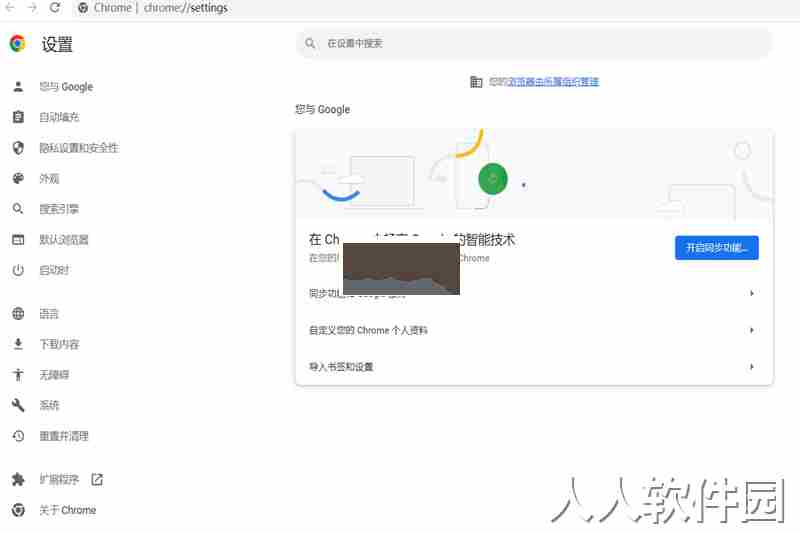Viewport: 800px width, 533px height.
Task: Select 外观 in the sidebar
Action: point(49,179)
